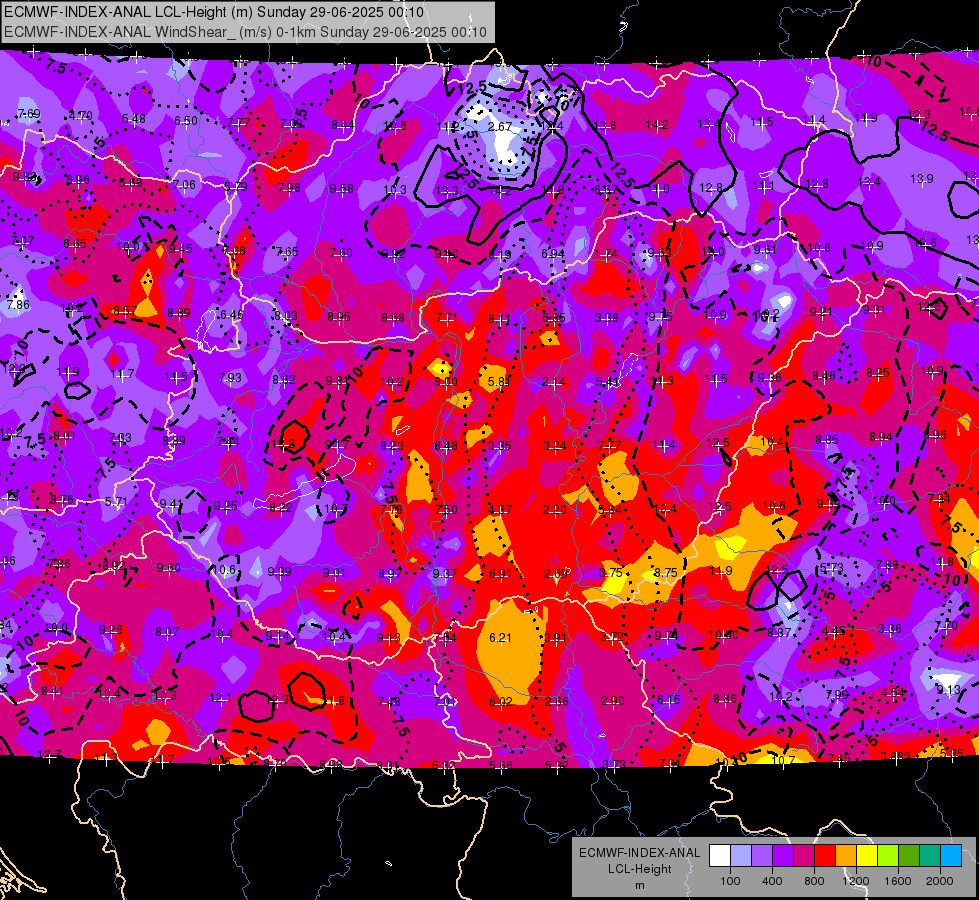Click legend heading ECMWF-INDEX-ANAL
This screenshot has width=979, height=900.
639,853
